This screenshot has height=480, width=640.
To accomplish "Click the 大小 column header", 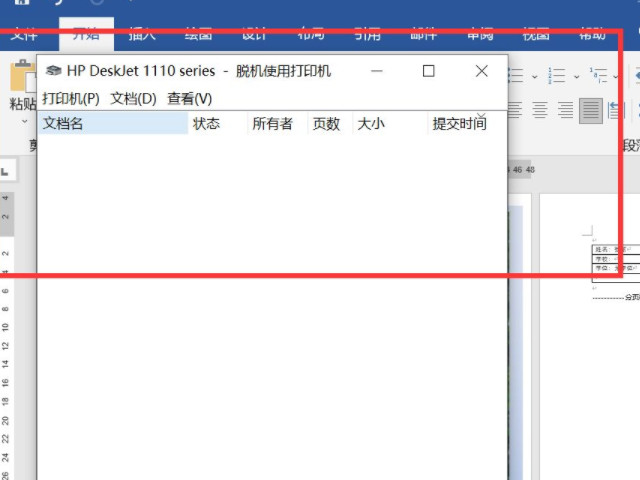I will click(x=389, y=123).
